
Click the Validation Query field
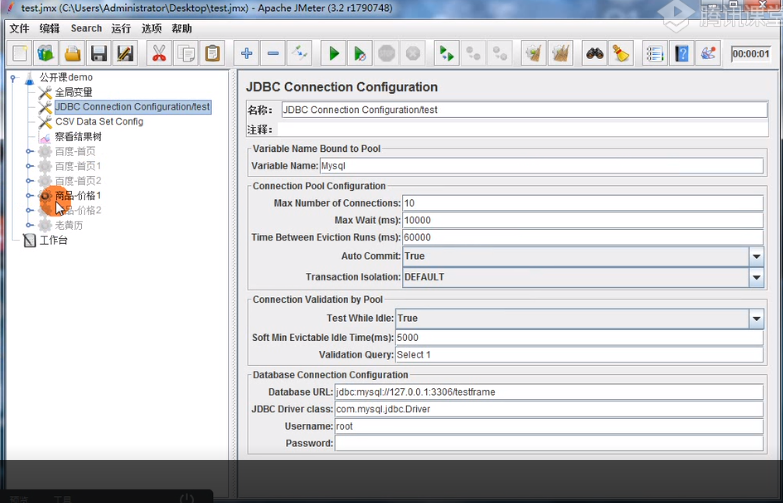coord(579,355)
